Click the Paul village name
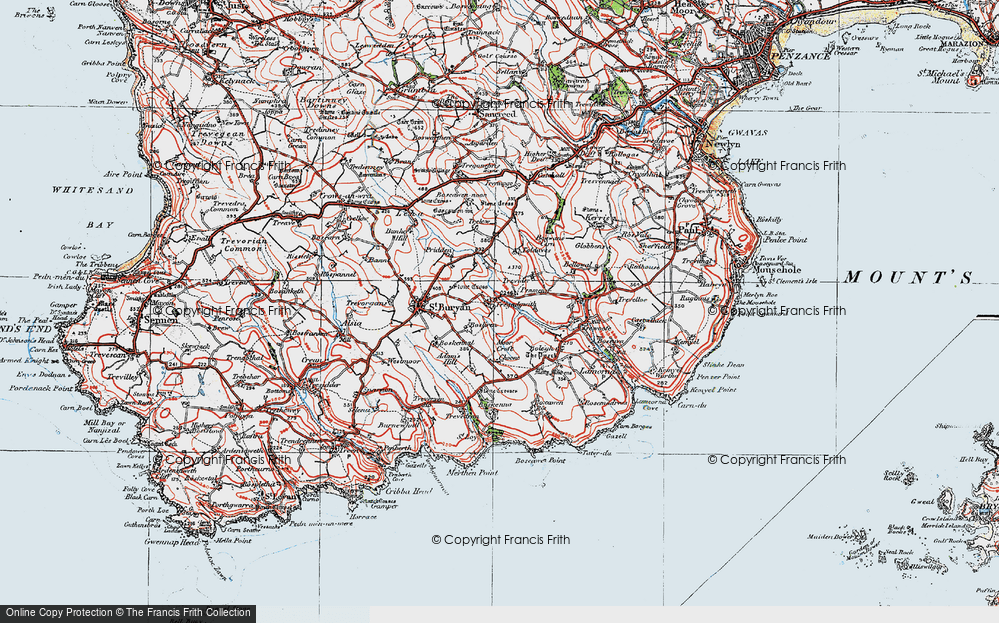The height and width of the screenshot is (623, 999). point(688,228)
